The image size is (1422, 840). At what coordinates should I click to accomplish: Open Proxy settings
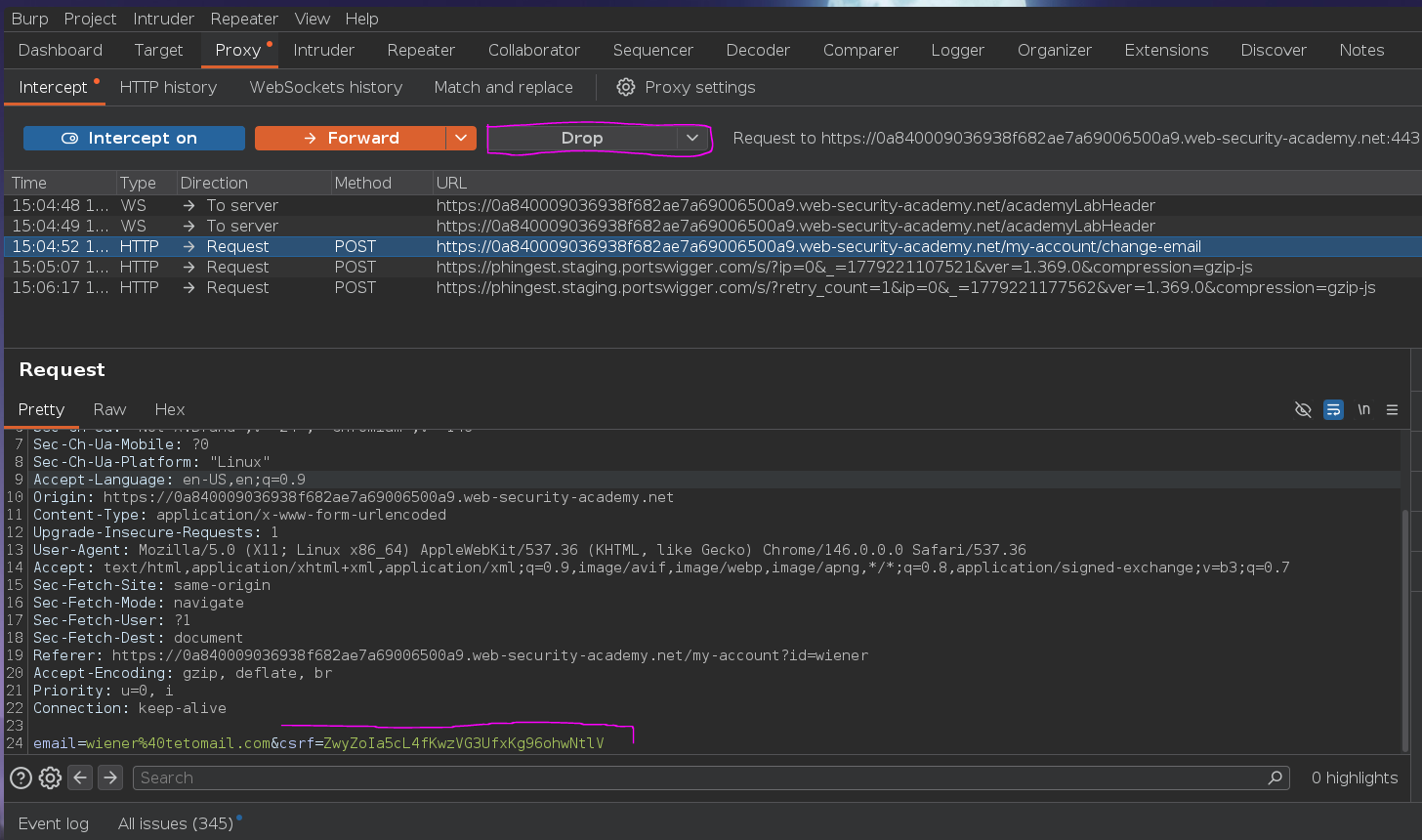(686, 87)
